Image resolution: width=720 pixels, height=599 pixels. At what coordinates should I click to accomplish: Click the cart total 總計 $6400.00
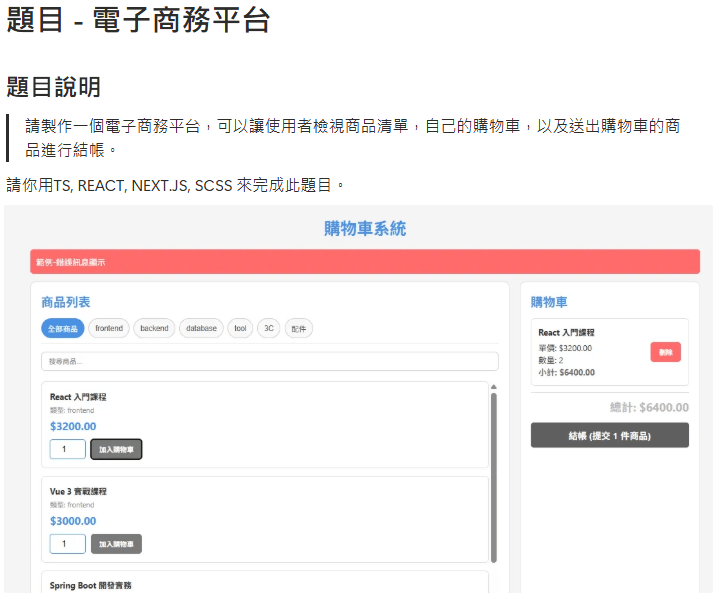click(x=649, y=407)
